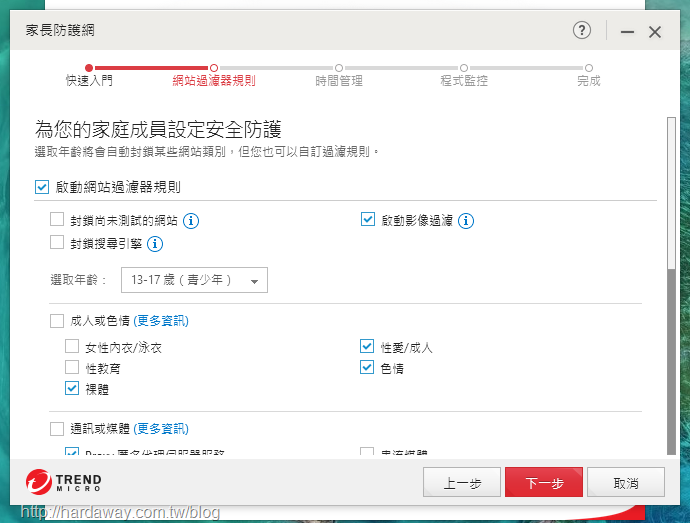This screenshot has height=523, width=690.
Task: Click the 選取年齡 label
Action: [x=79, y=280]
